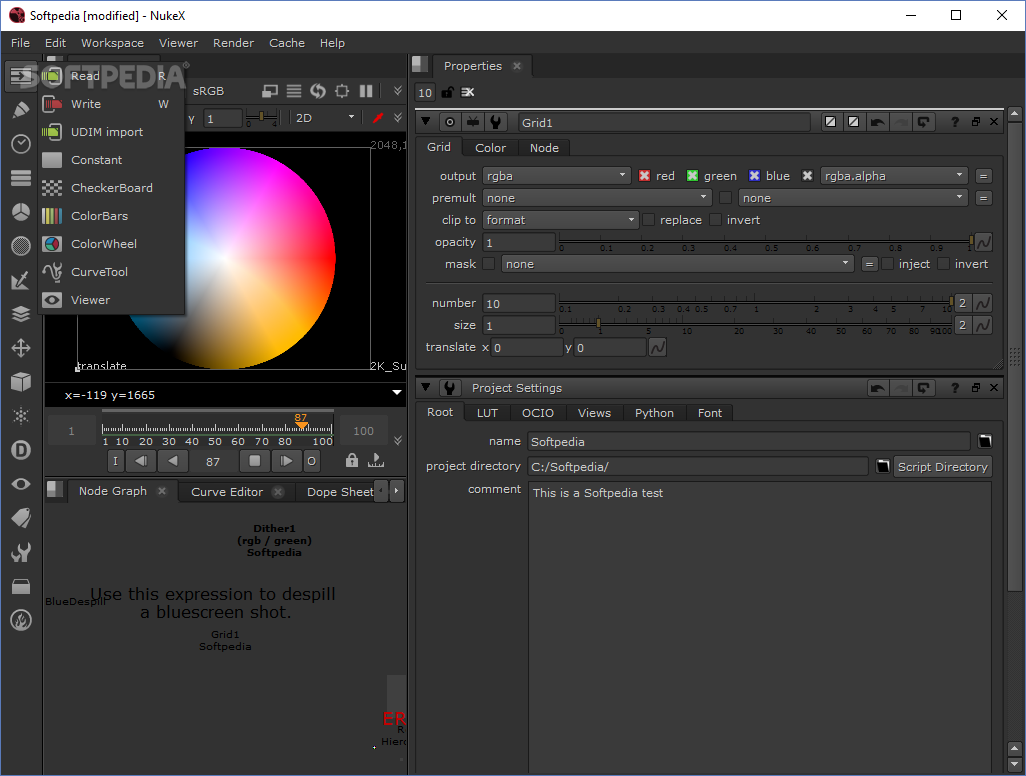1026x776 pixels.
Task: Toggle the mask enable checkbox
Action: point(488,264)
